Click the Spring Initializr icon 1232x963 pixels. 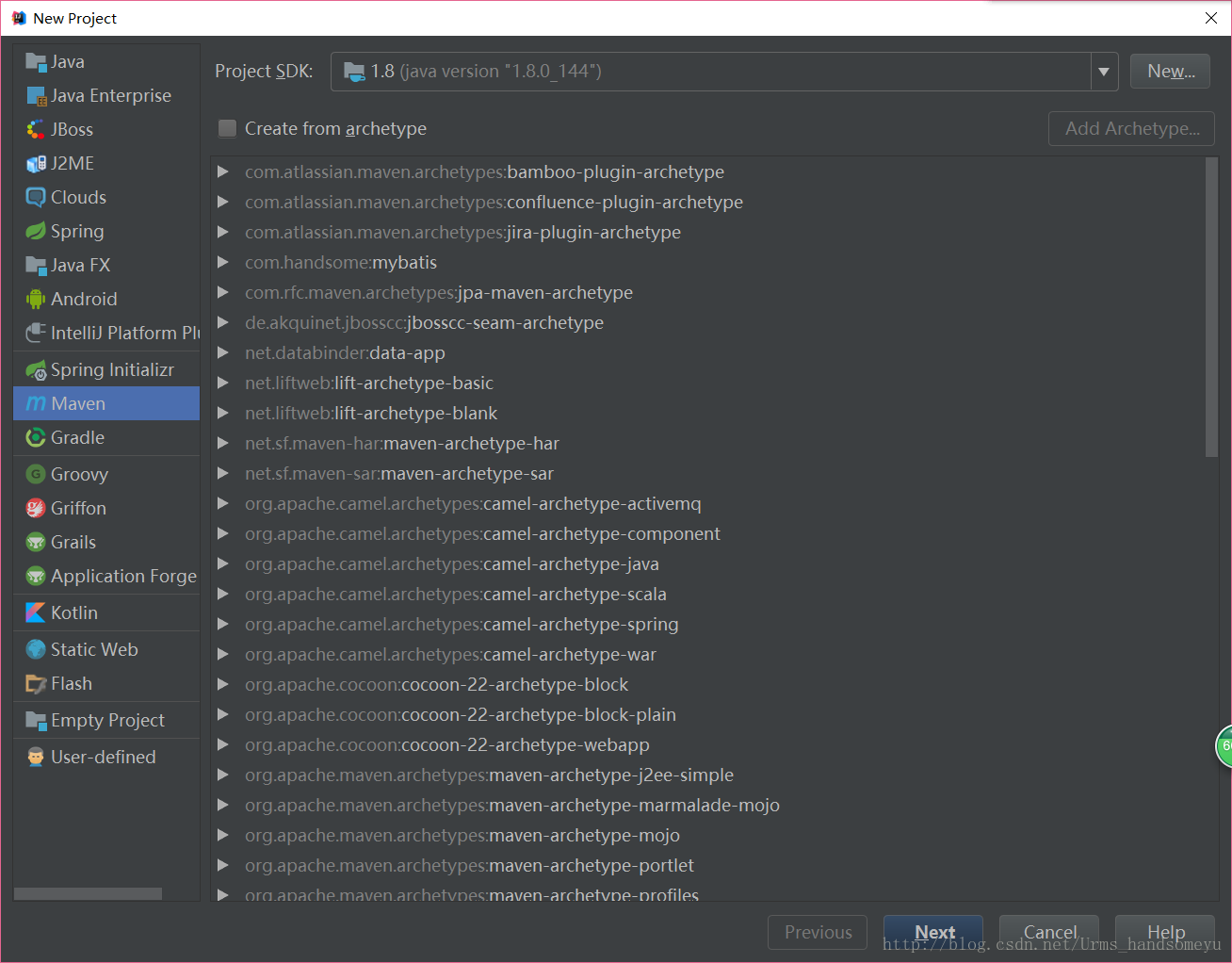[36, 370]
